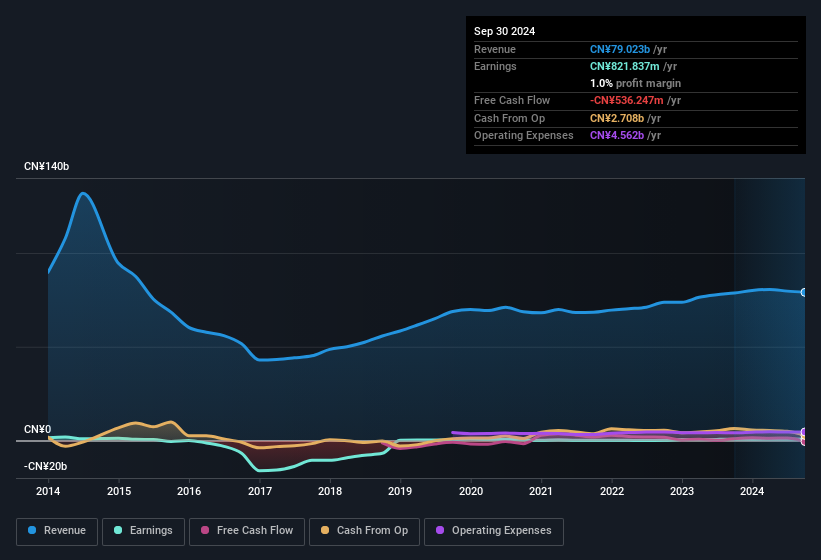Viewport: 821px width, 560px height.
Task: Click the 2020 year on the timeline
Action: pos(471,491)
